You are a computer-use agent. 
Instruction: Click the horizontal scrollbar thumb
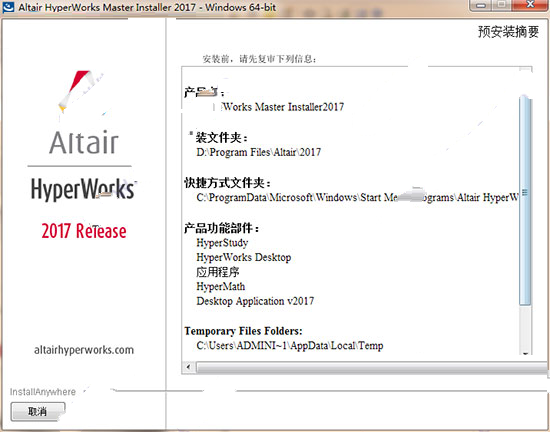coord(372,367)
